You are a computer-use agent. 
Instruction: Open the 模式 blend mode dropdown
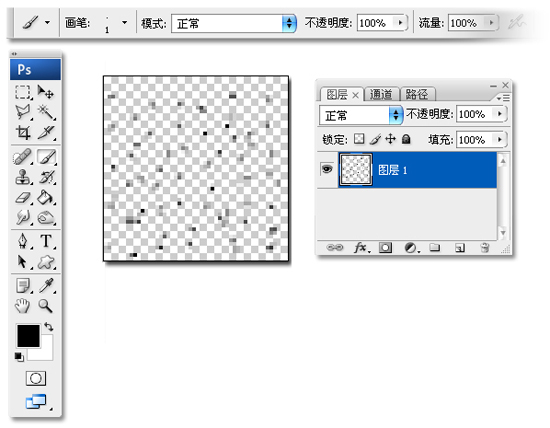click(x=234, y=23)
